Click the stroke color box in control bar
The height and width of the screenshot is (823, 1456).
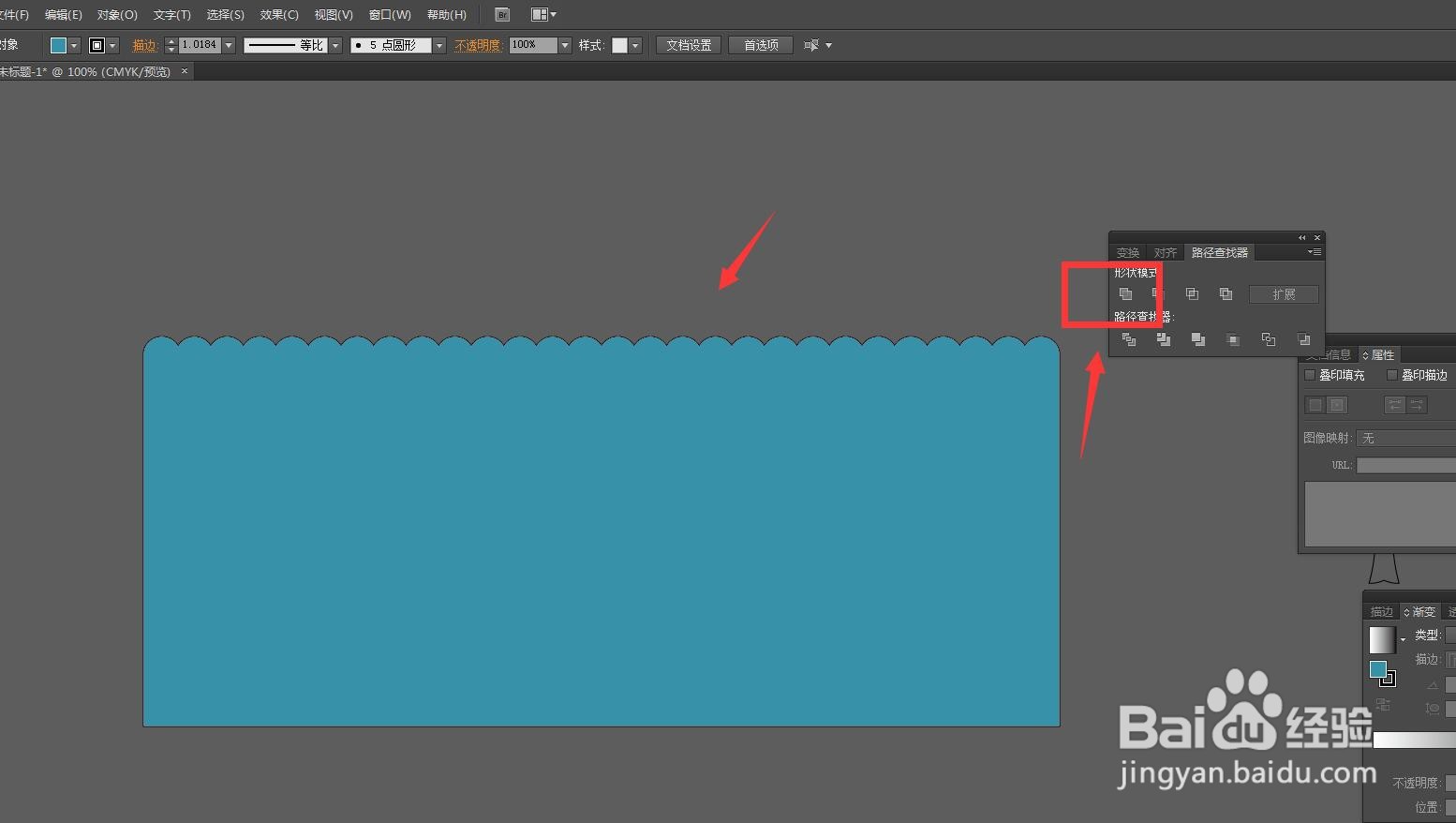pyautogui.click(x=97, y=45)
